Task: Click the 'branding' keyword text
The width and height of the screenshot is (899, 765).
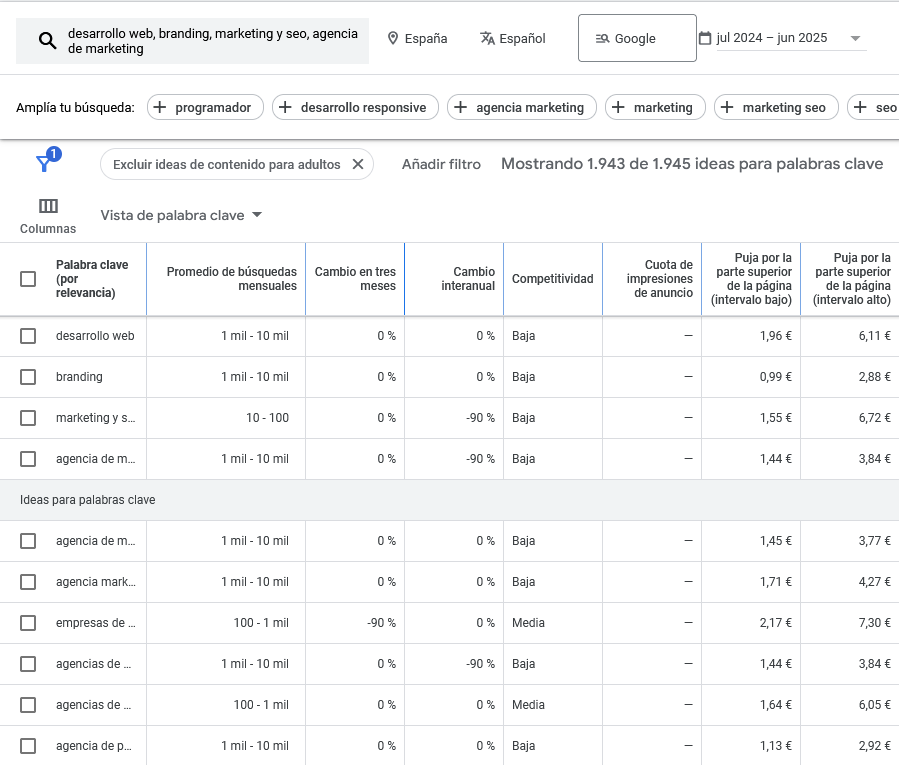Action: coord(79,377)
